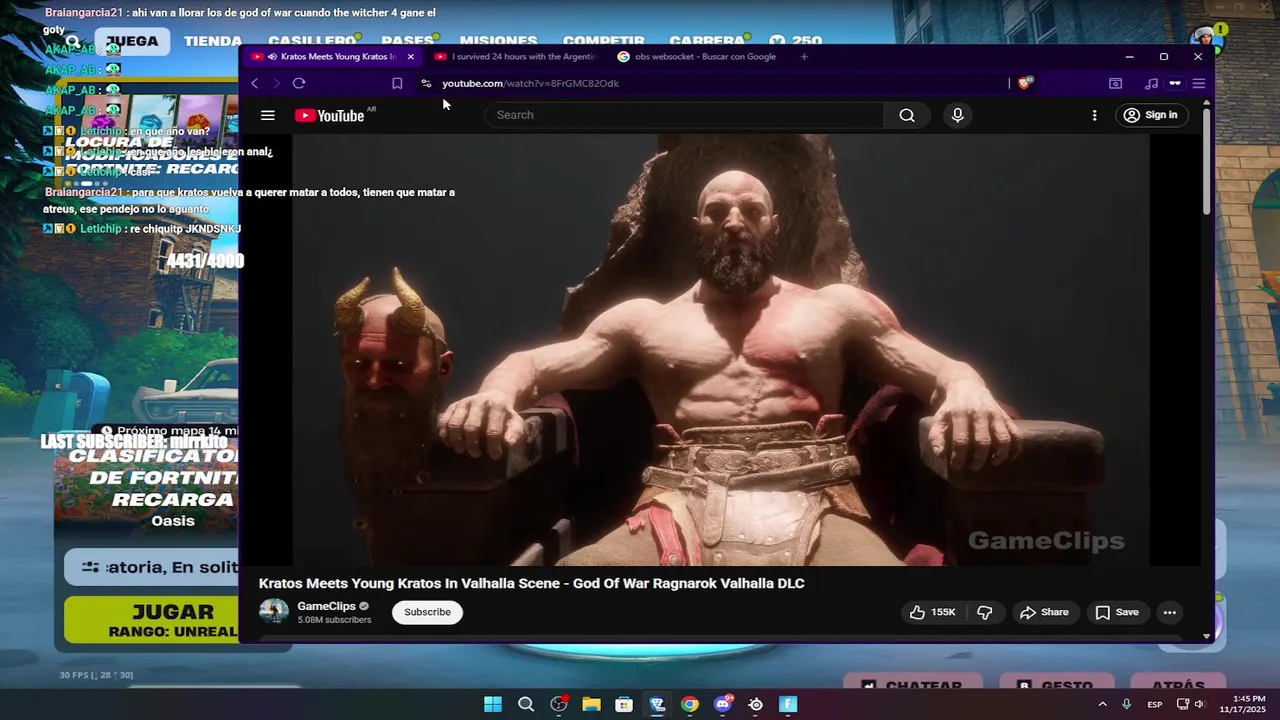Image resolution: width=1280 pixels, height=720 pixels.
Task: Switch to the Kratos Meets Young Kratos tab
Action: [332, 57]
